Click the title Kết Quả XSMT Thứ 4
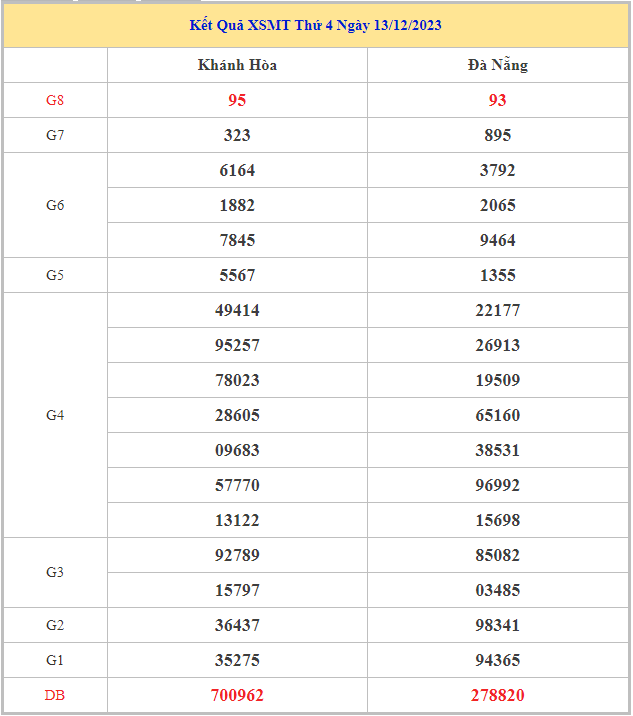 tap(316, 25)
